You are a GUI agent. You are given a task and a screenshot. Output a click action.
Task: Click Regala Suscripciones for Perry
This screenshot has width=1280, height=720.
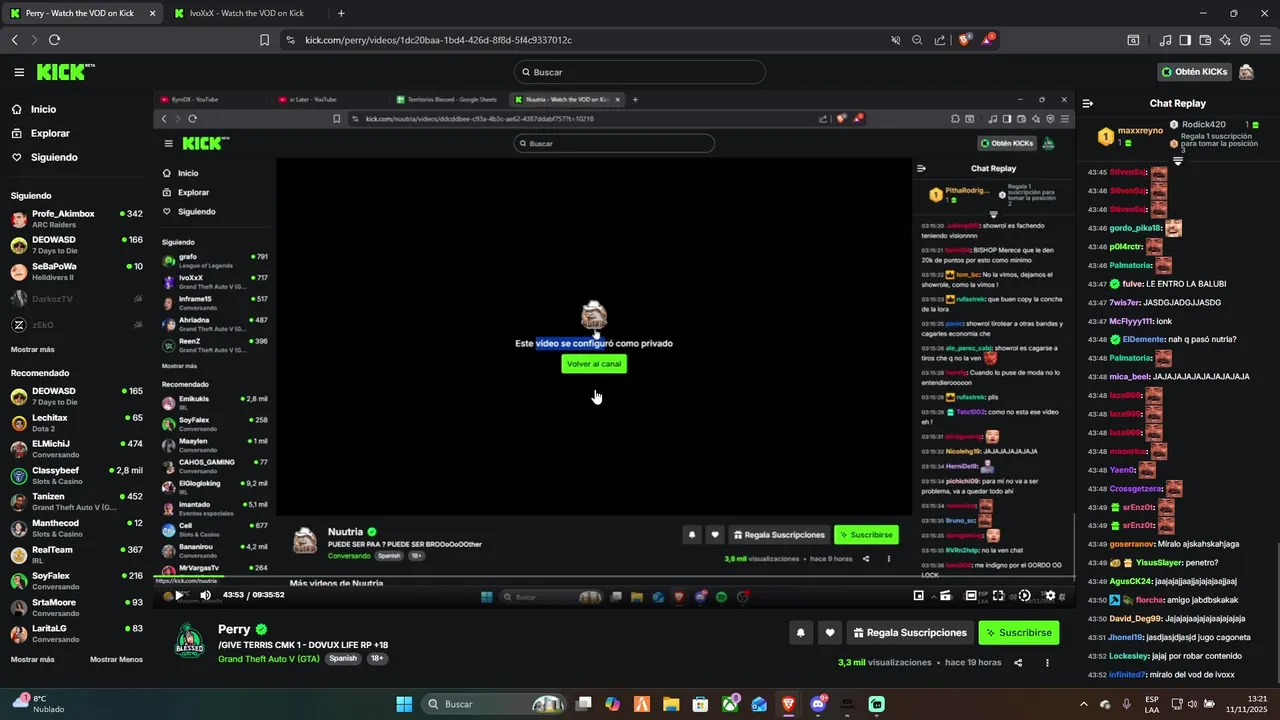(910, 633)
